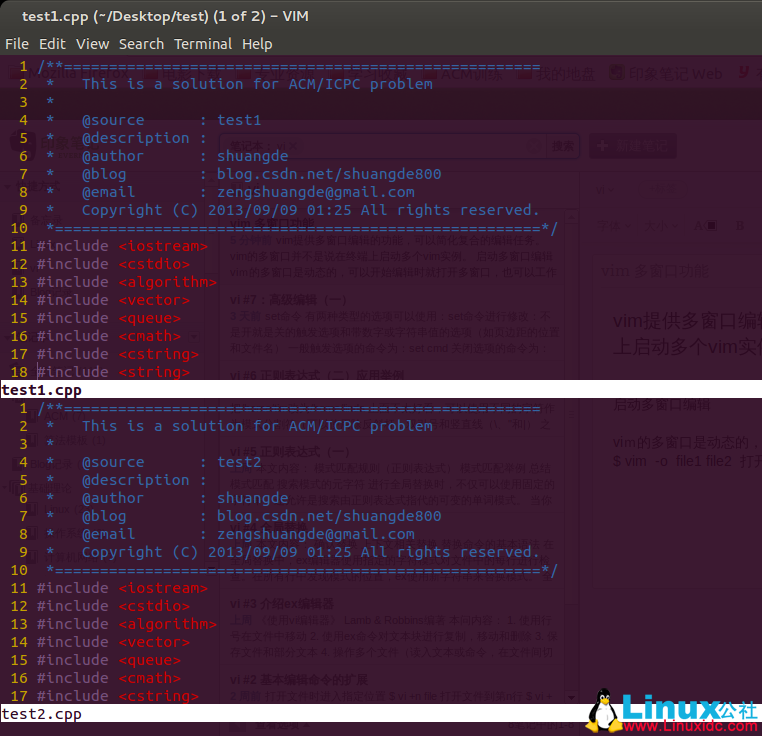This screenshot has height=736, width=762.
Task: Open the Help menu
Action: click(x=257, y=44)
